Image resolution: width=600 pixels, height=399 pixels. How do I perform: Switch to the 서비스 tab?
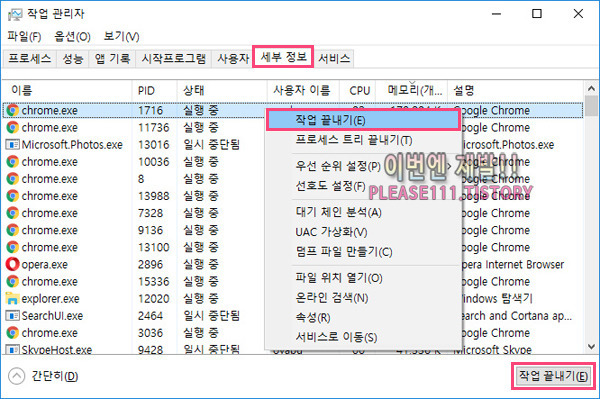tap(334, 59)
